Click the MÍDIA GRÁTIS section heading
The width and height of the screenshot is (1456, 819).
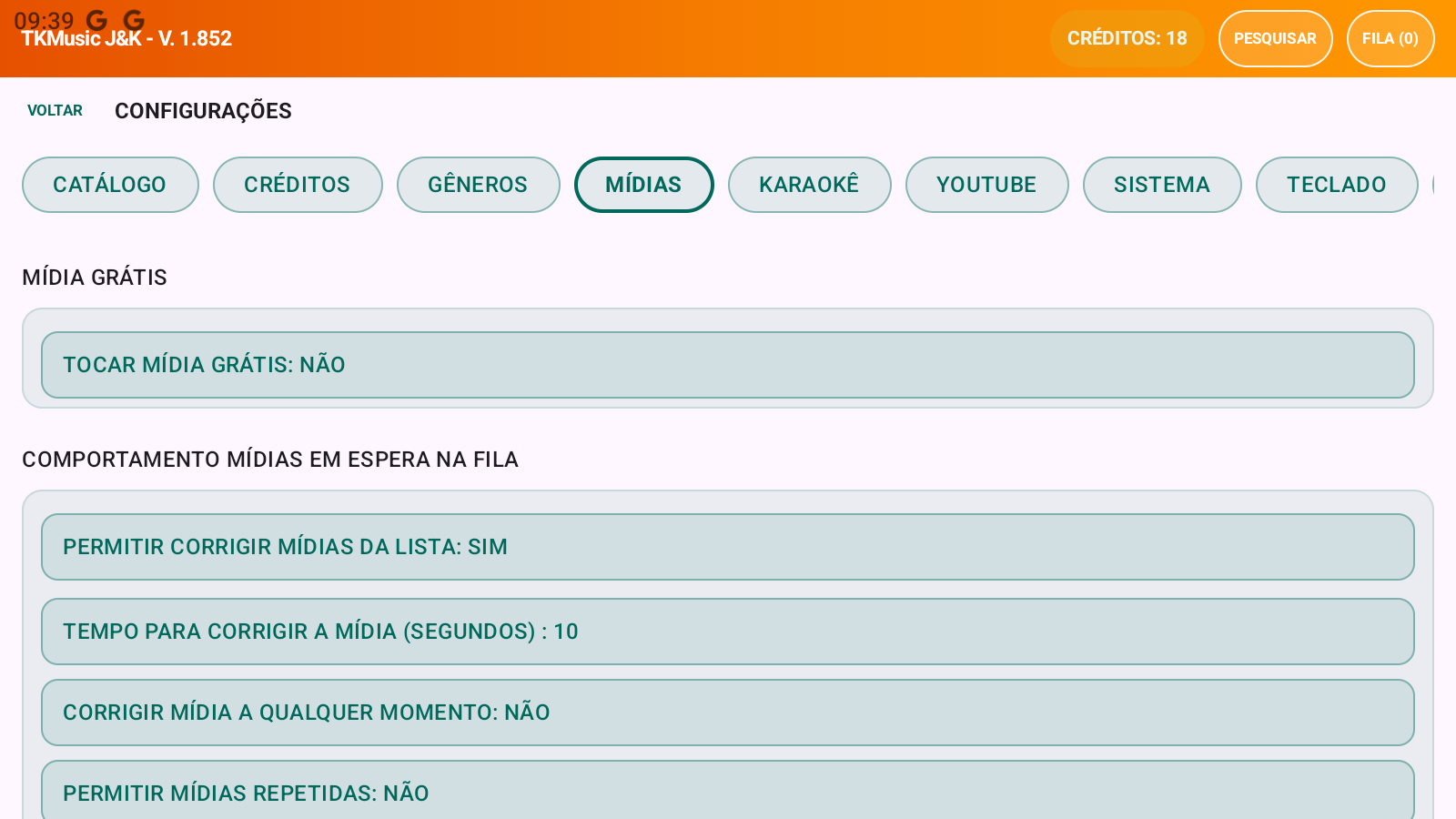coord(95,278)
